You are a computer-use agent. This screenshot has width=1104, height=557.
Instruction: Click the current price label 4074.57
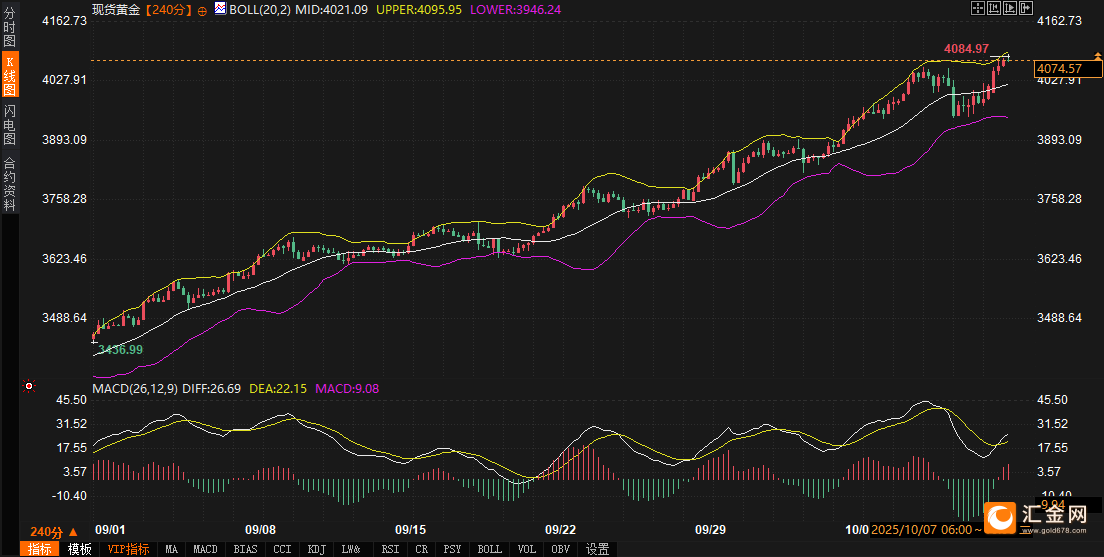pos(1060,69)
